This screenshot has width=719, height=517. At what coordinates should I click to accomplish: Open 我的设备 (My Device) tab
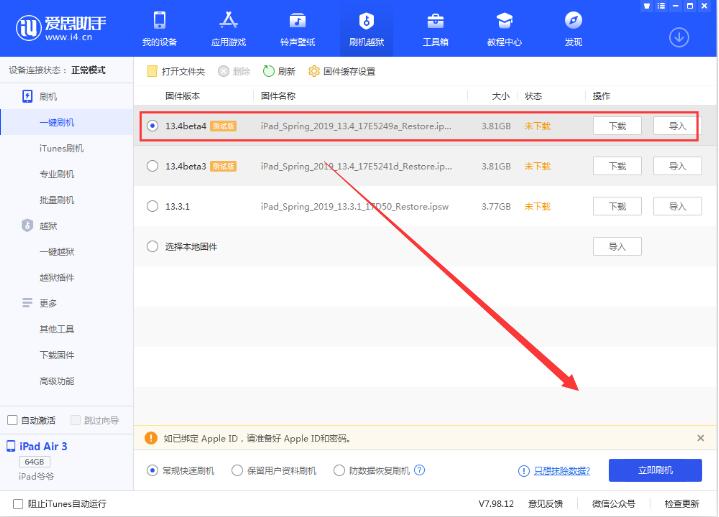click(160, 29)
